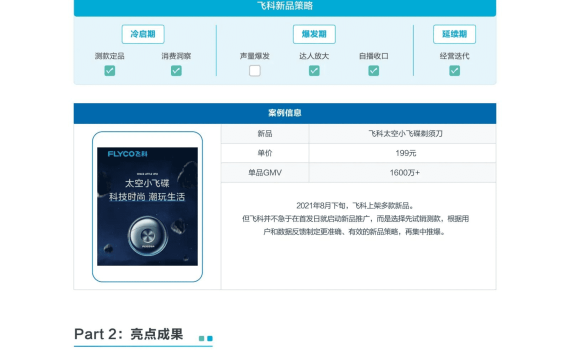Image resolution: width=570 pixels, height=360 pixels.
Task: Click the FLYCO飞科 logo on poster
Action: [128, 154]
